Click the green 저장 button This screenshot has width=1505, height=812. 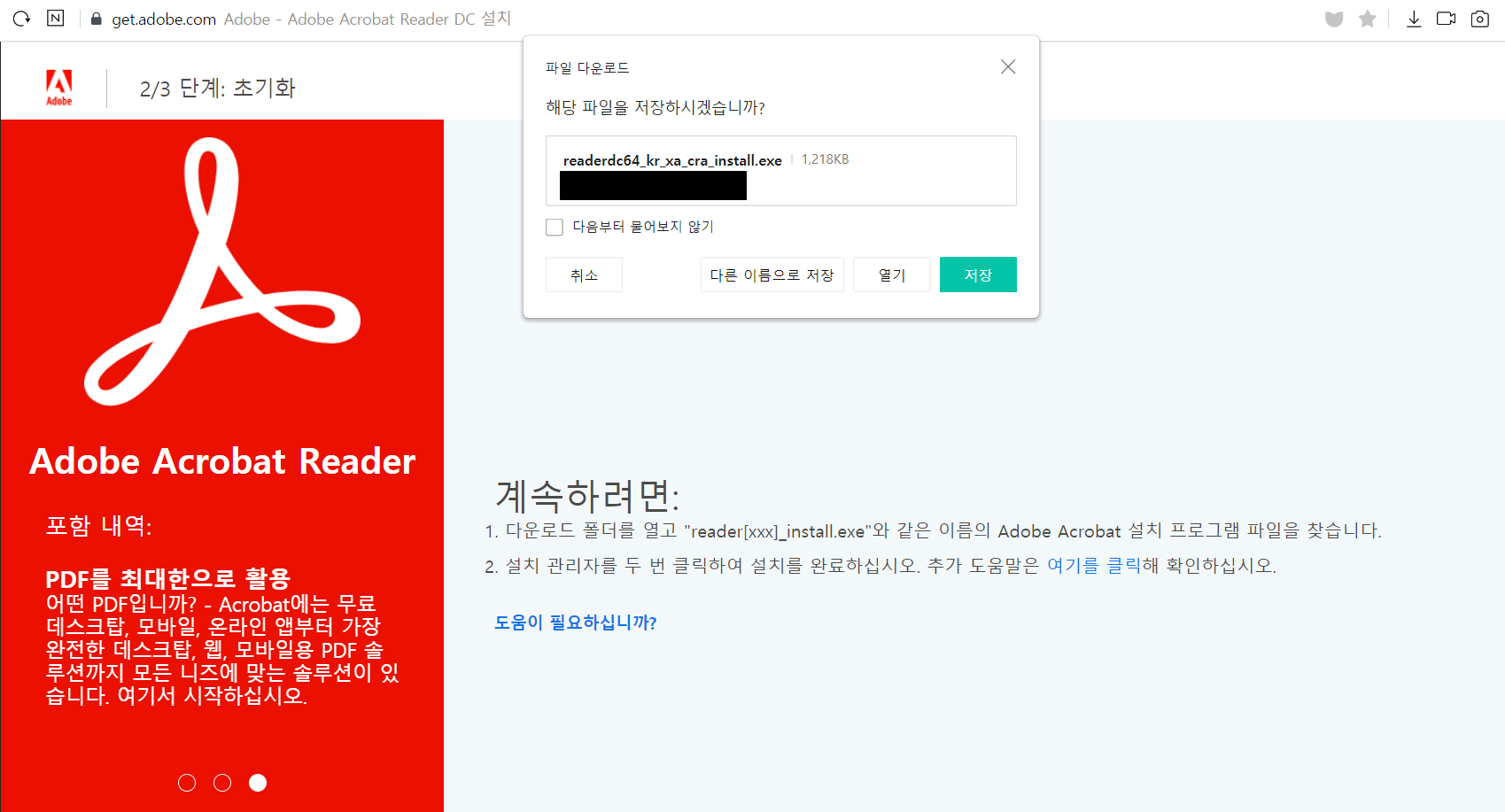tap(978, 275)
